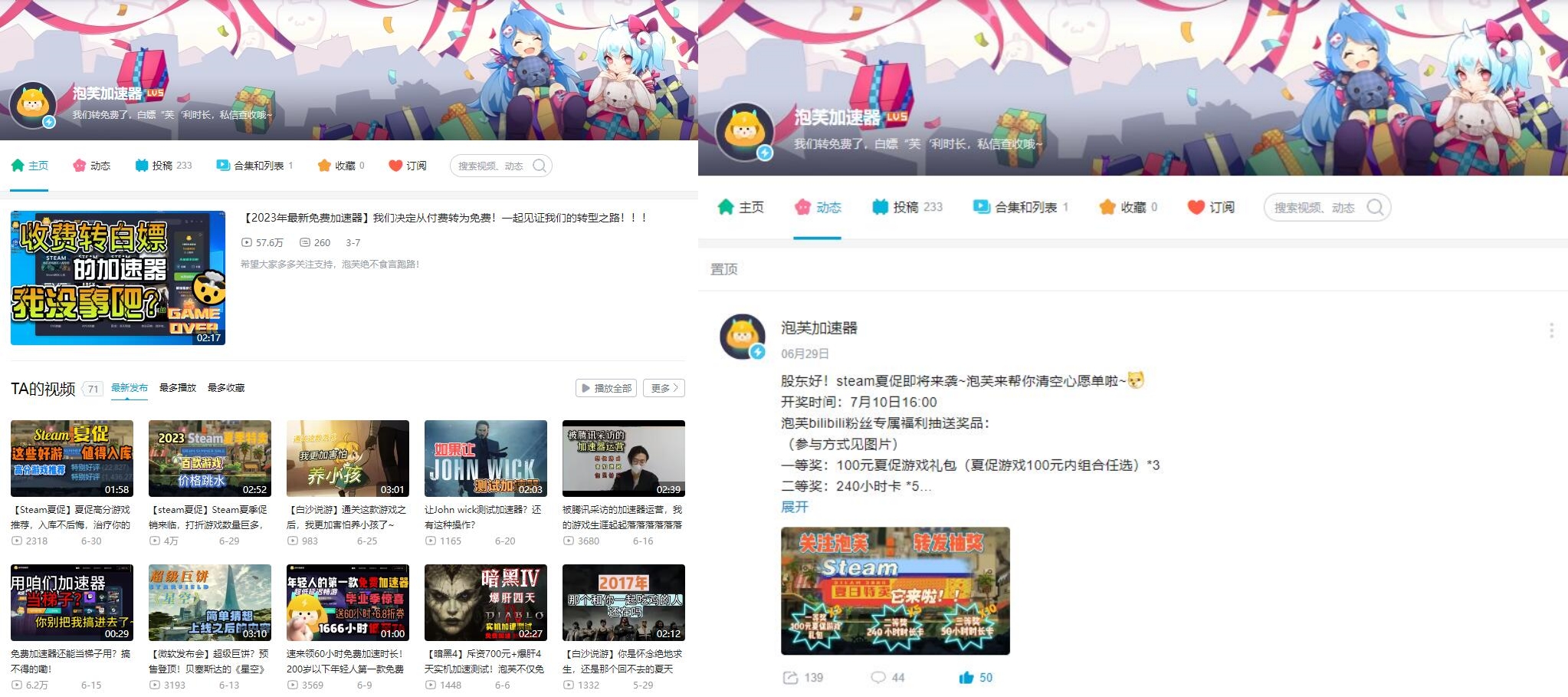Open 暗黑IV video thumbnail 02:27
Viewport: 1568px width, 697px height.
tap(486, 603)
